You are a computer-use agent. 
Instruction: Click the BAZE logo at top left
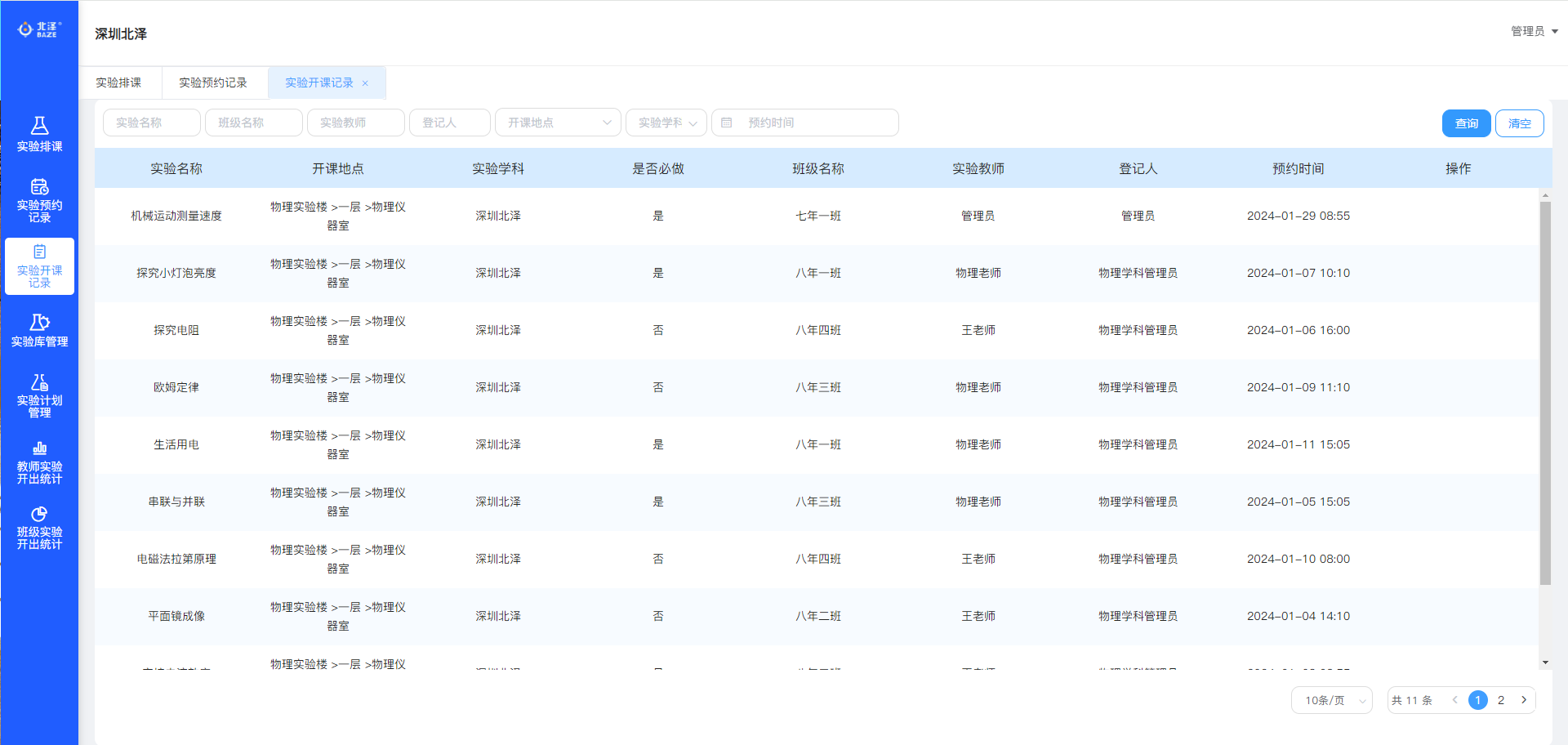39,29
